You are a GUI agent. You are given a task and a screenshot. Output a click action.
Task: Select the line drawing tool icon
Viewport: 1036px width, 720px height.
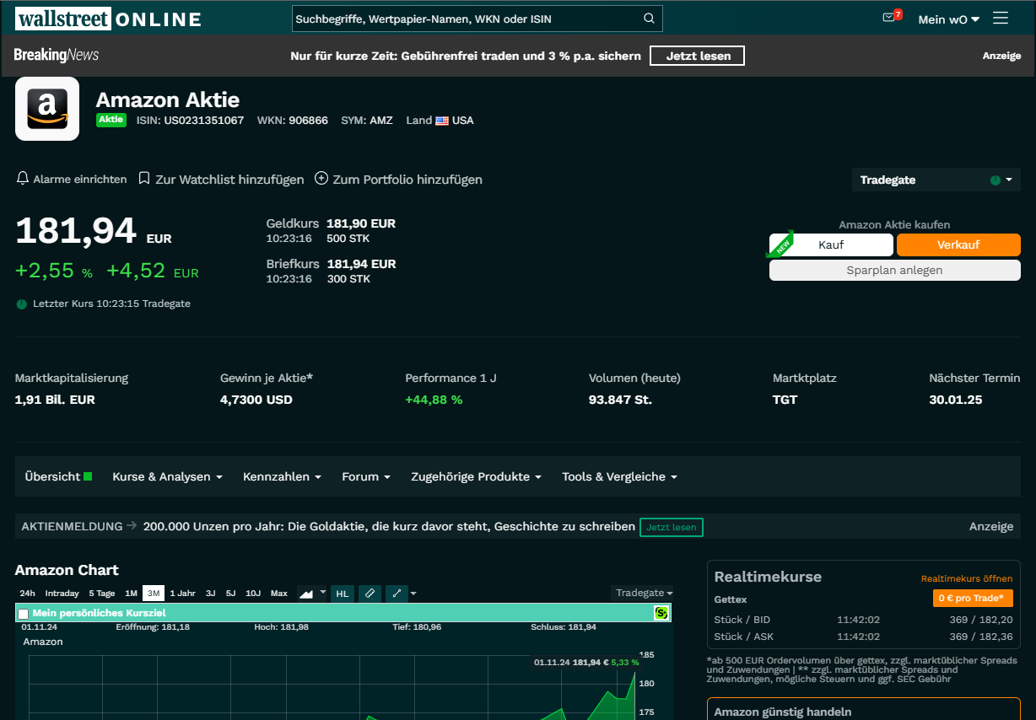(x=396, y=593)
